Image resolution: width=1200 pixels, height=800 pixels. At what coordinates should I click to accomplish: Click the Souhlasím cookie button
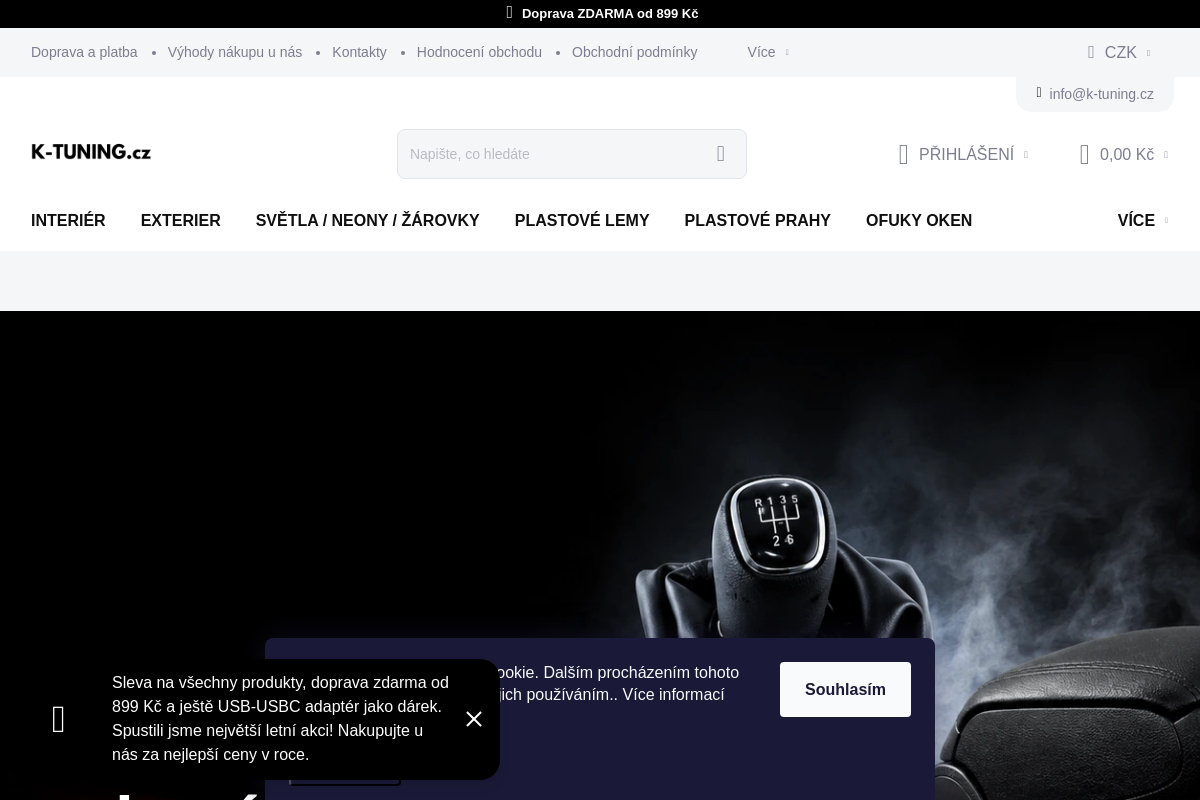[845, 689]
